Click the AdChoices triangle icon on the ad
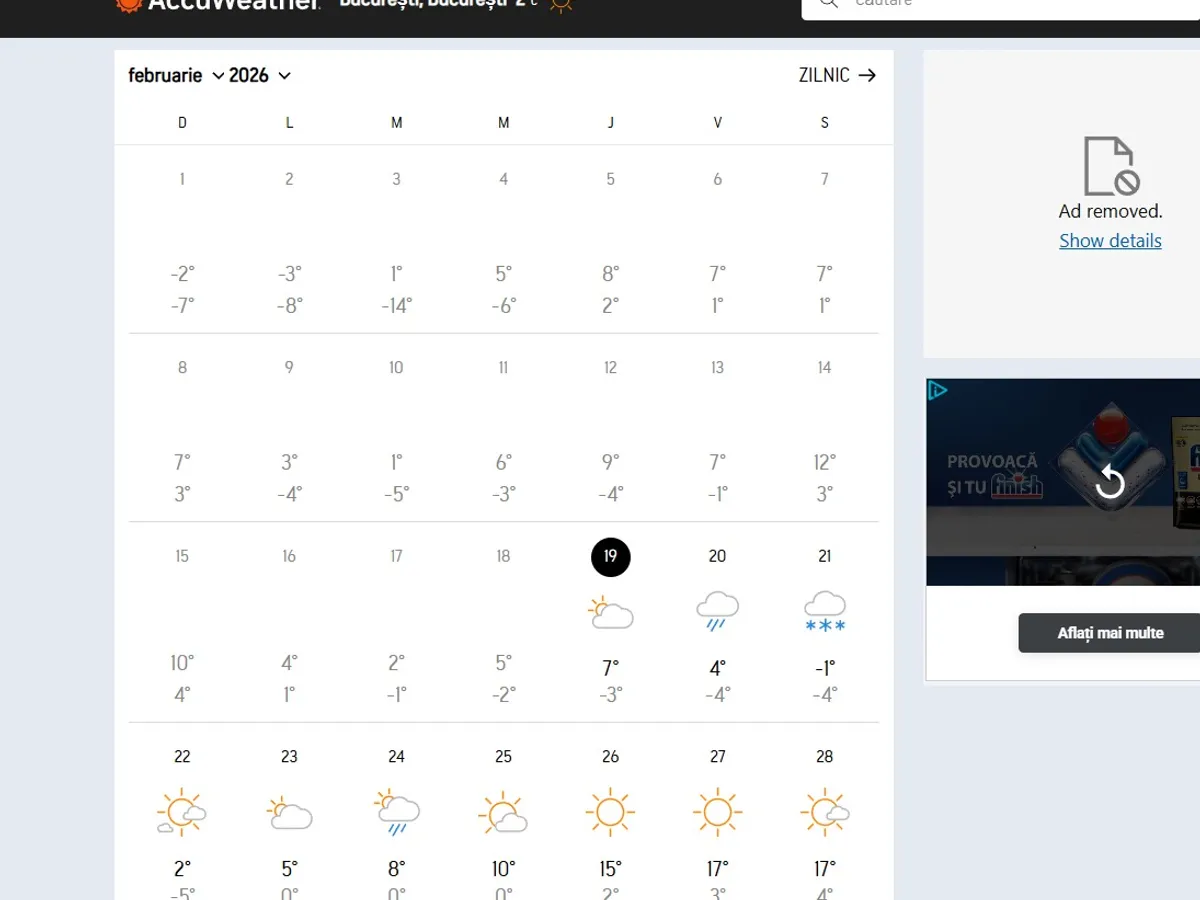1200x900 pixels. tap(937, 391)
